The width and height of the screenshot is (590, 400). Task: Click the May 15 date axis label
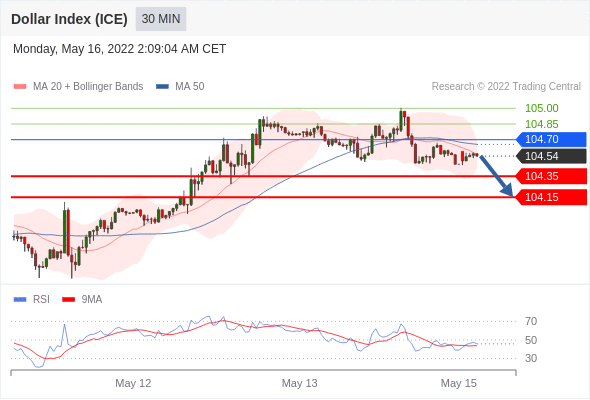[459, 383]
